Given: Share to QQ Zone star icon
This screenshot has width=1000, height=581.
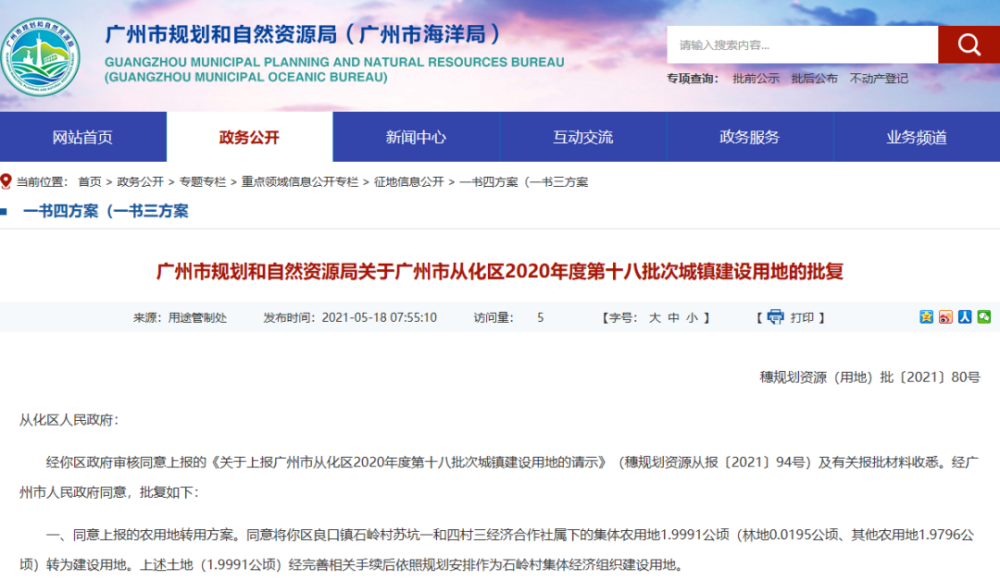Looking at the screenshot, I should click(926, 317).
